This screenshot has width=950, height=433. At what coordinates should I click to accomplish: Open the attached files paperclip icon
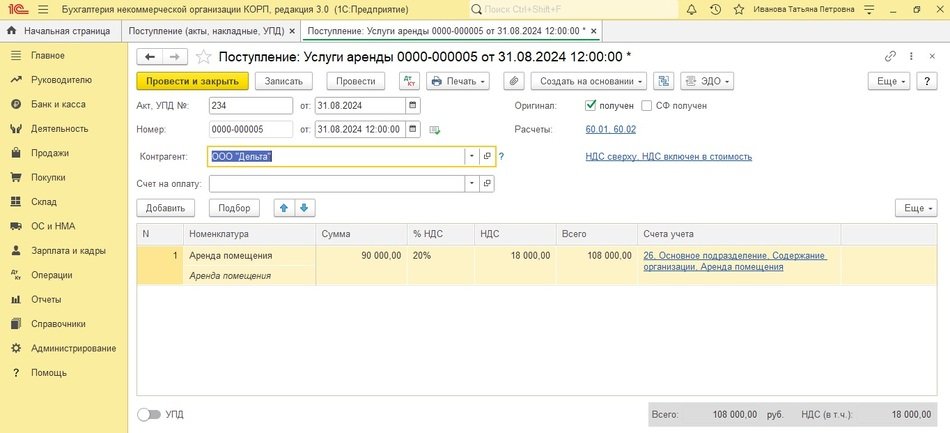(514, 81)
